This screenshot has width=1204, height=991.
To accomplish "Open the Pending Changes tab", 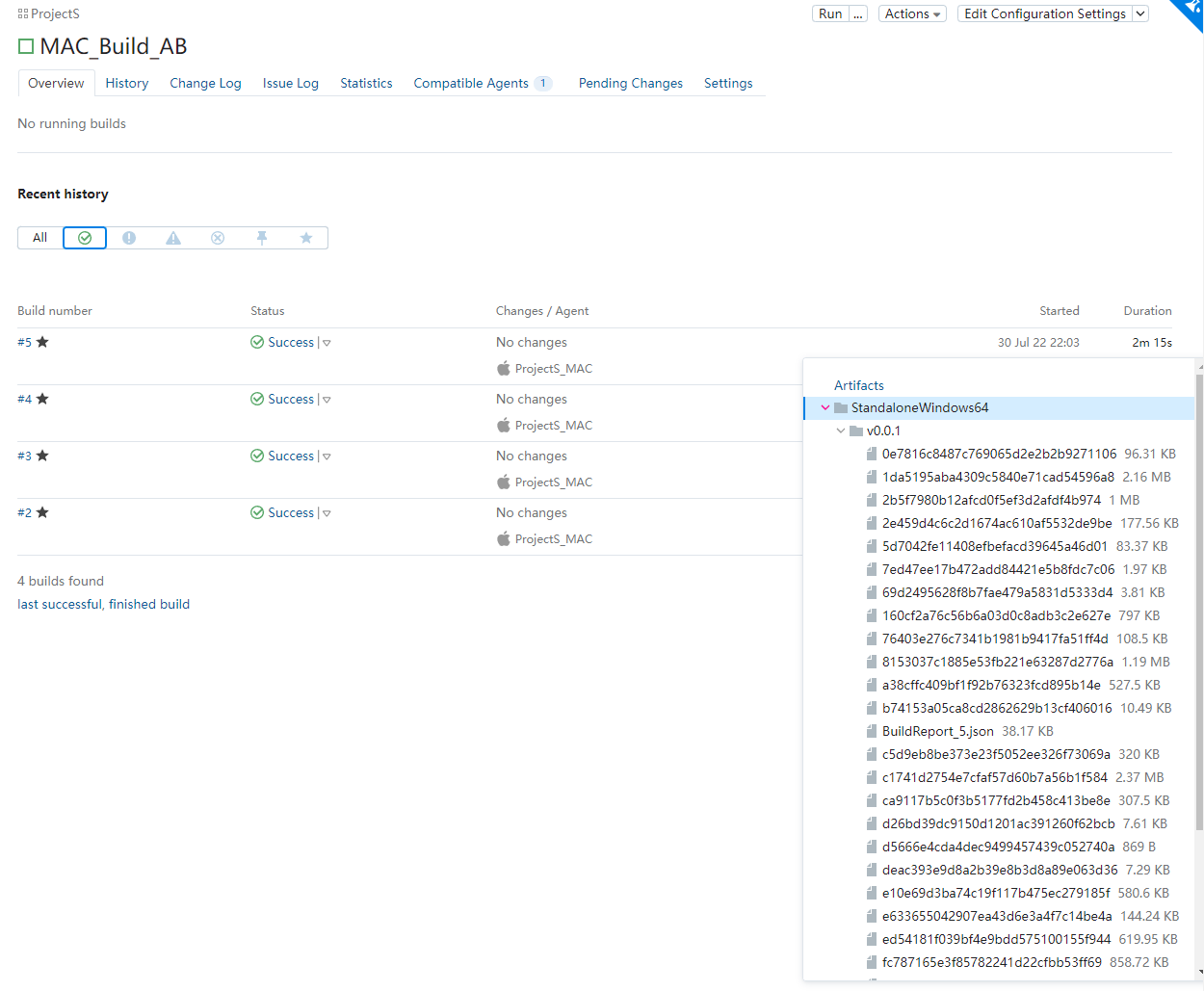I will pyautogui.click(x=631, y=83).
